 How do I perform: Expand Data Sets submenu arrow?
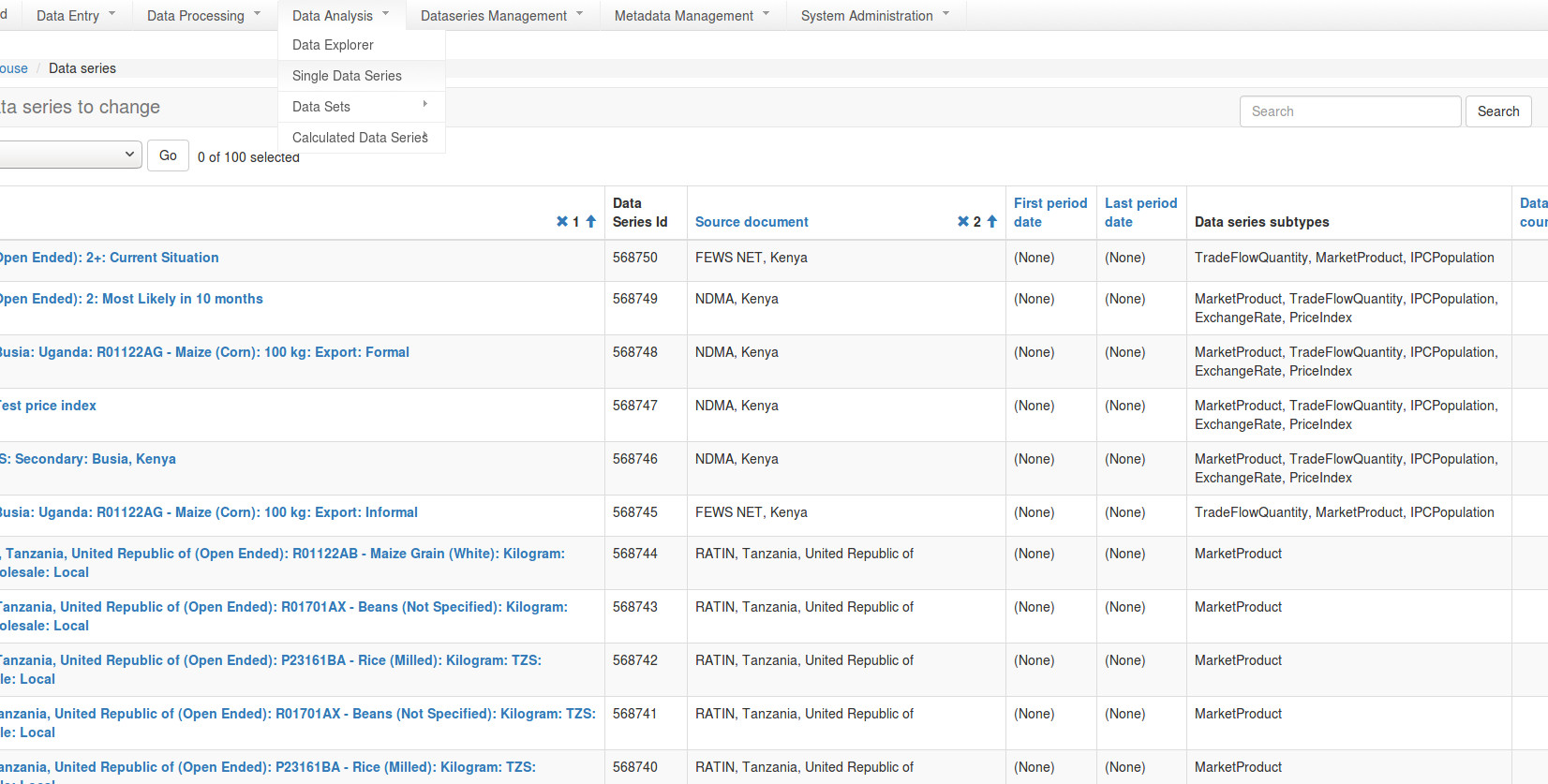click(x=425, y=104)
